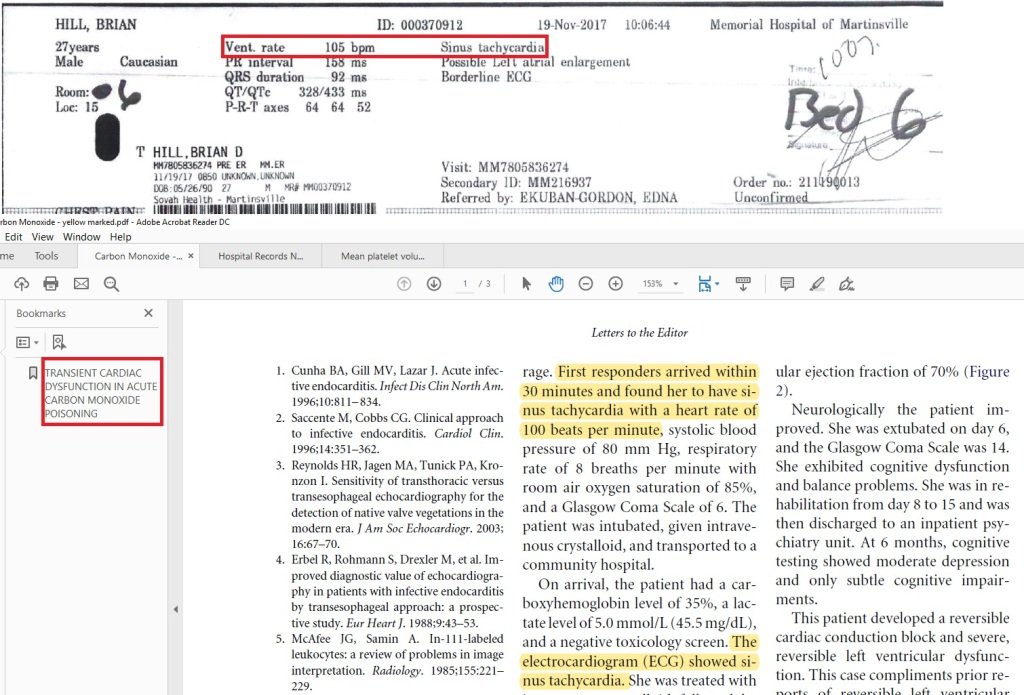Click 'QRS duration' row on ECG
This screenshot has width=1024, height=695.
pyautogui.click(x=296, y=77)
